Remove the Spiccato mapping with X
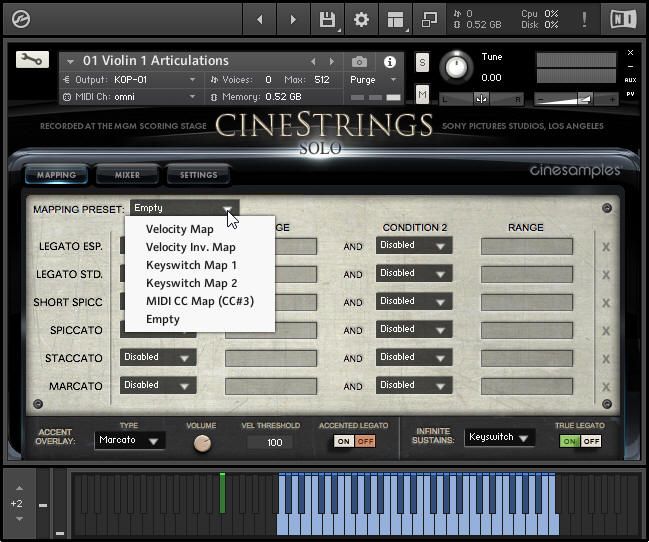 pyautogui.click(x=606, y=331)
